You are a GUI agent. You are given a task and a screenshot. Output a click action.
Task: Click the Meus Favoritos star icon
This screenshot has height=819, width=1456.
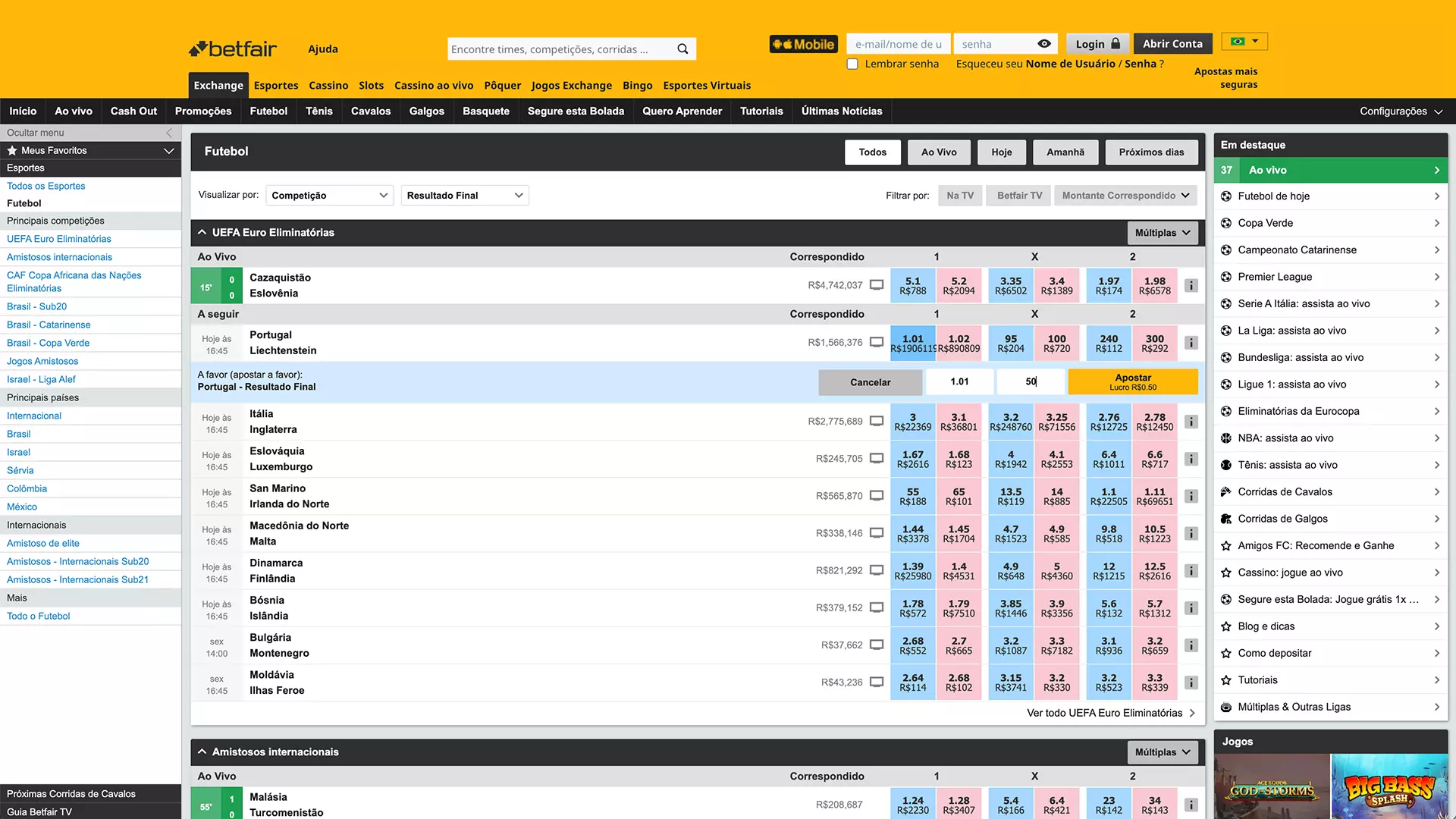(x=12, y=150)
